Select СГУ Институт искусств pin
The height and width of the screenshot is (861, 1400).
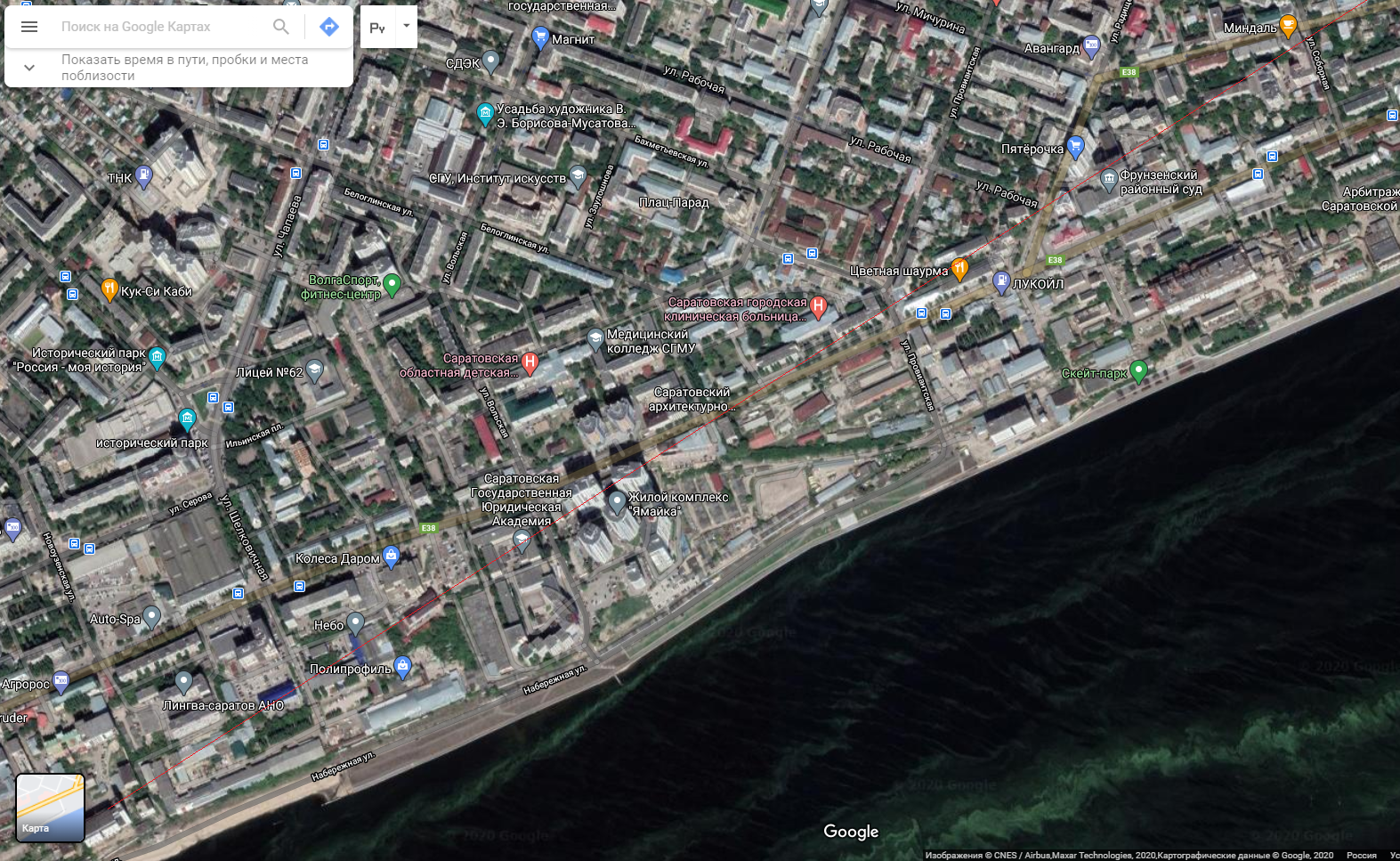coord(578,176)
